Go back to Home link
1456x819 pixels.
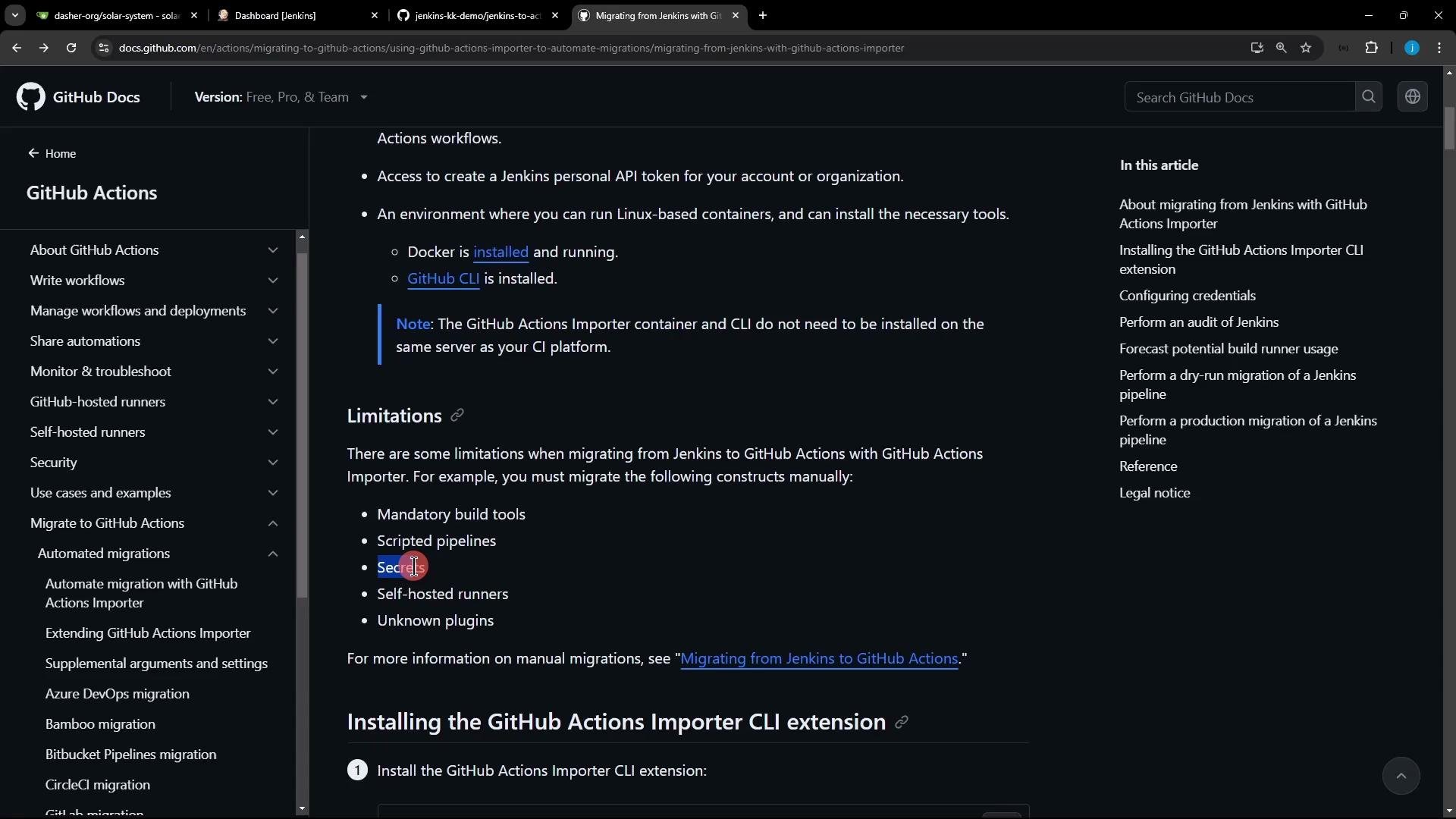coord(52,153)
